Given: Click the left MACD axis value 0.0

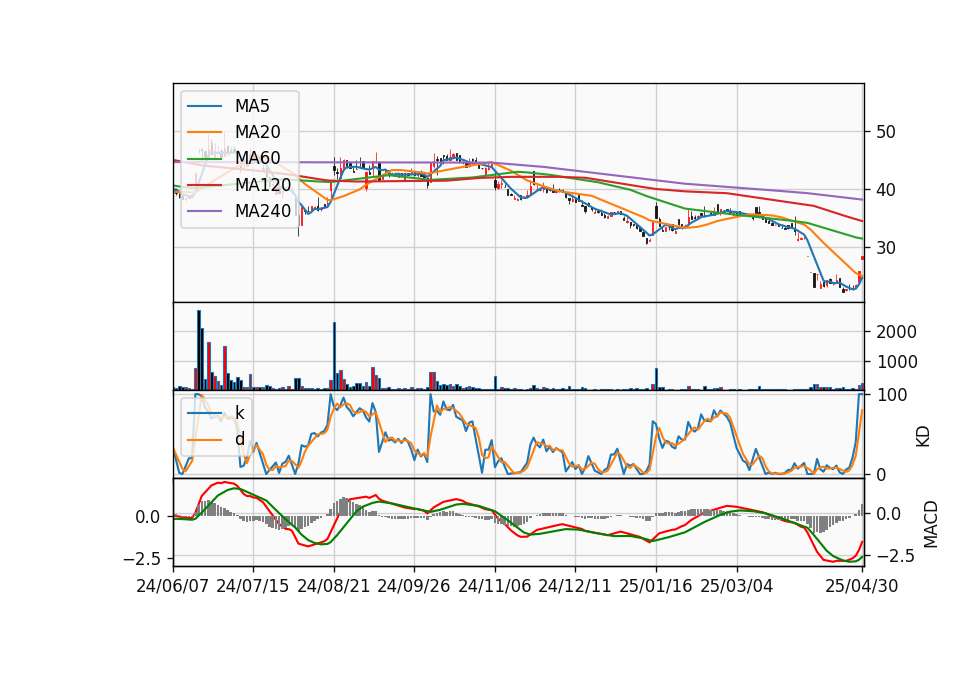Looking at the screenshot, I should coord(148,517).
